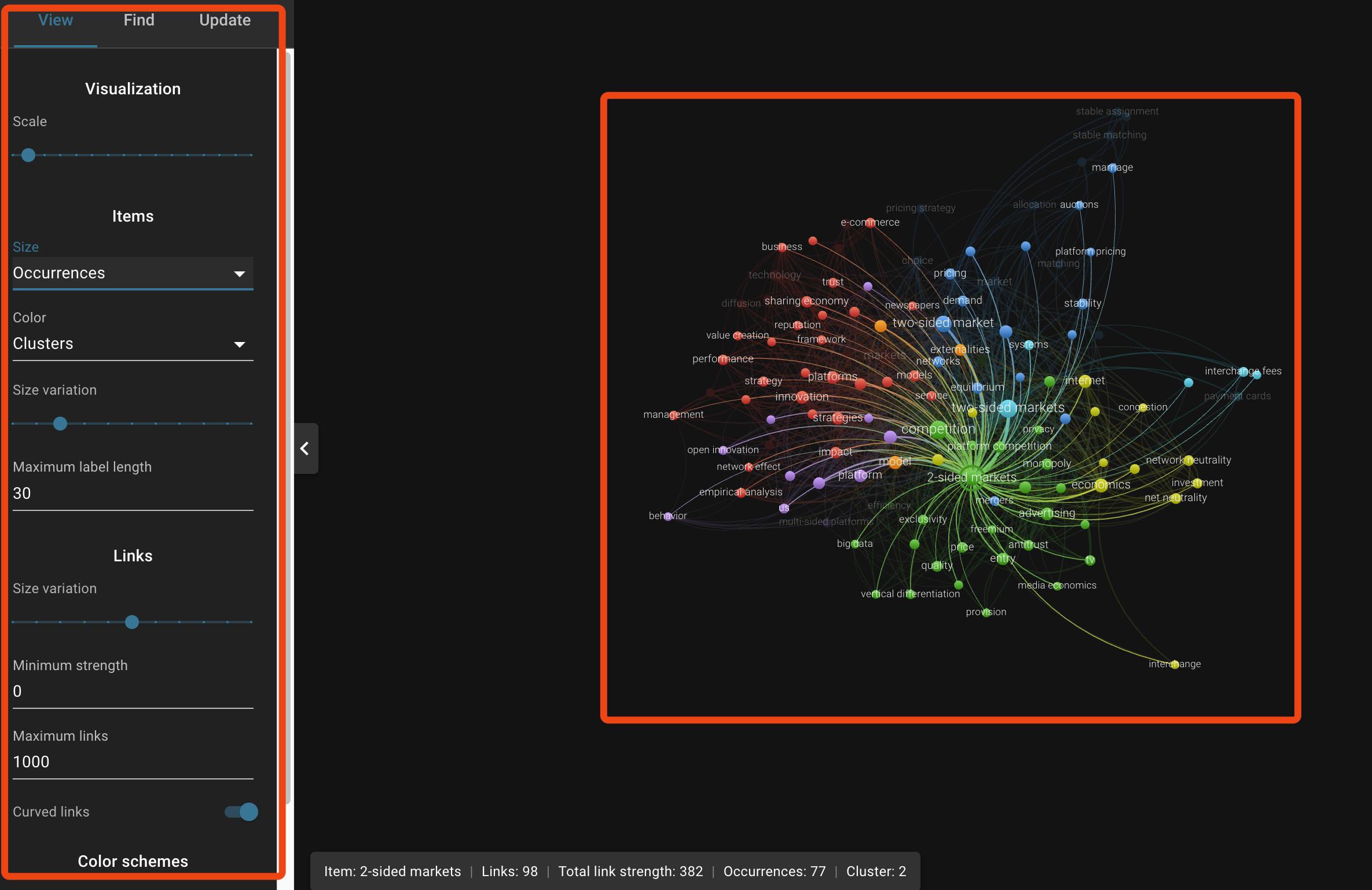This screenshot has height=890, width=1372.
Task: Click the 'tv' node
Action: [x=1090, y=560]
